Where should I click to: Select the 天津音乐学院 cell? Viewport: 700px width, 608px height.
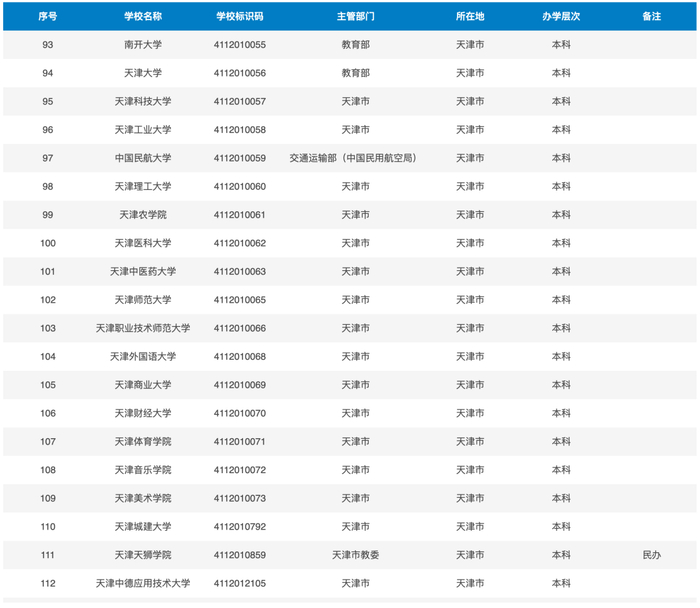click(143, 470)
